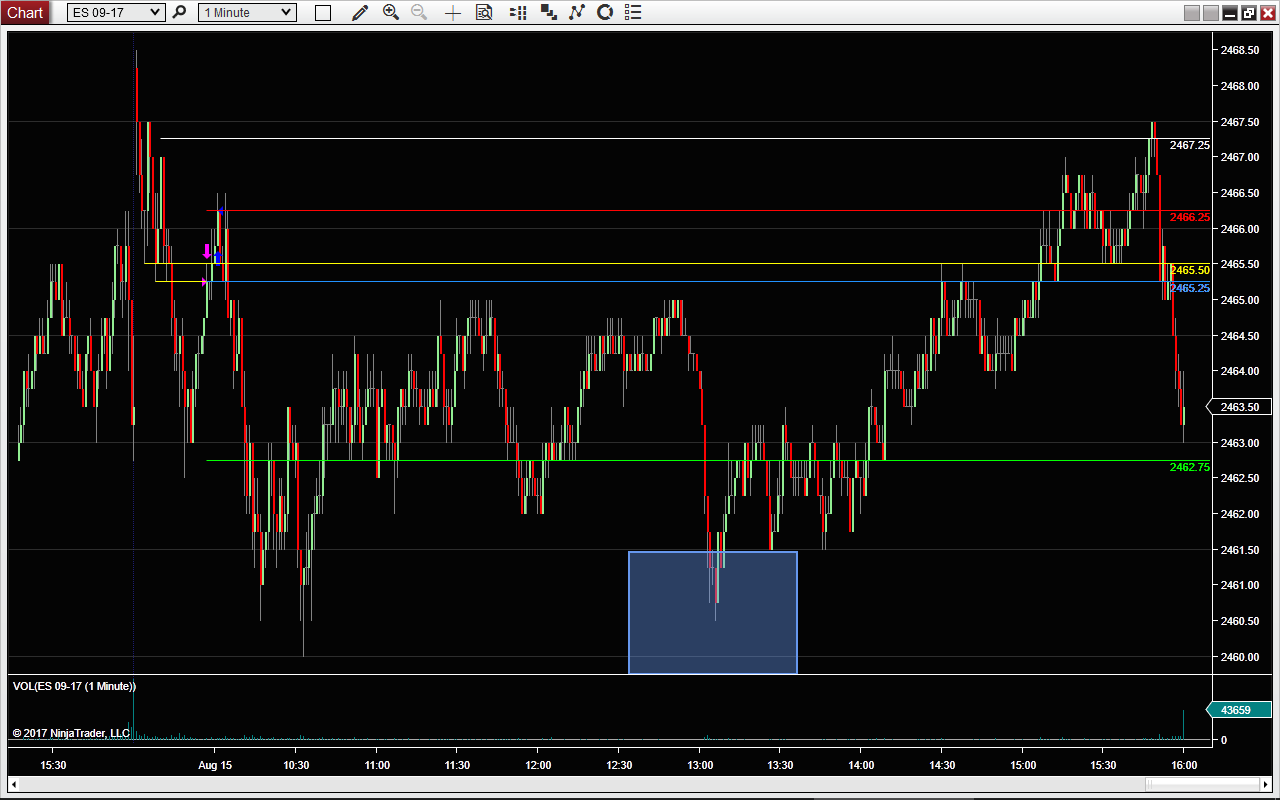Activate the crosshair cursor icon
Image resolution: width=1280 pixels, height=800 pixels.
[x=453, y=13]
